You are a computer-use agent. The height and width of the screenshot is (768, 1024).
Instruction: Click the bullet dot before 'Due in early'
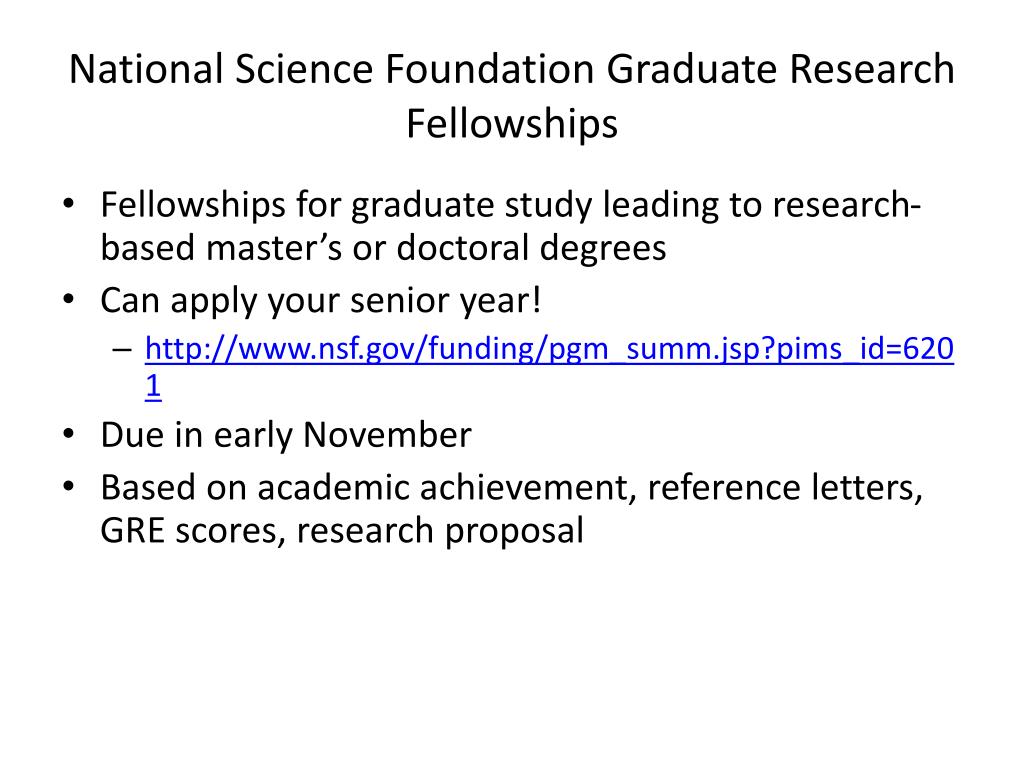click(x=69, y=434)
